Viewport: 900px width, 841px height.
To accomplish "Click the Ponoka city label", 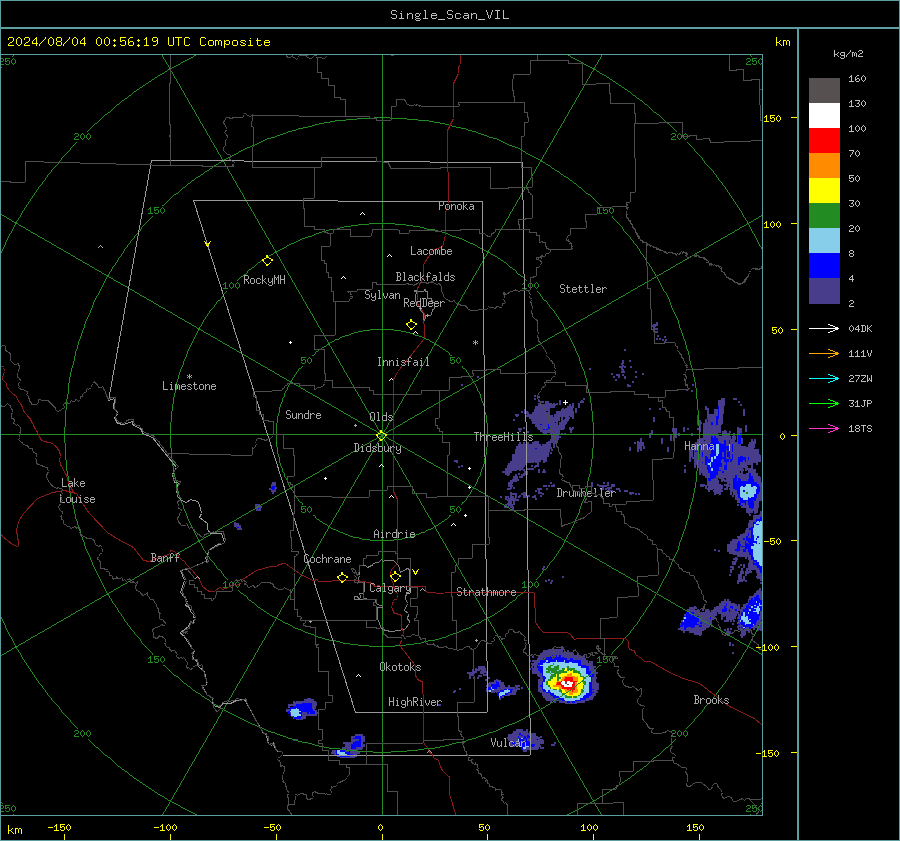I will (456, 206).
